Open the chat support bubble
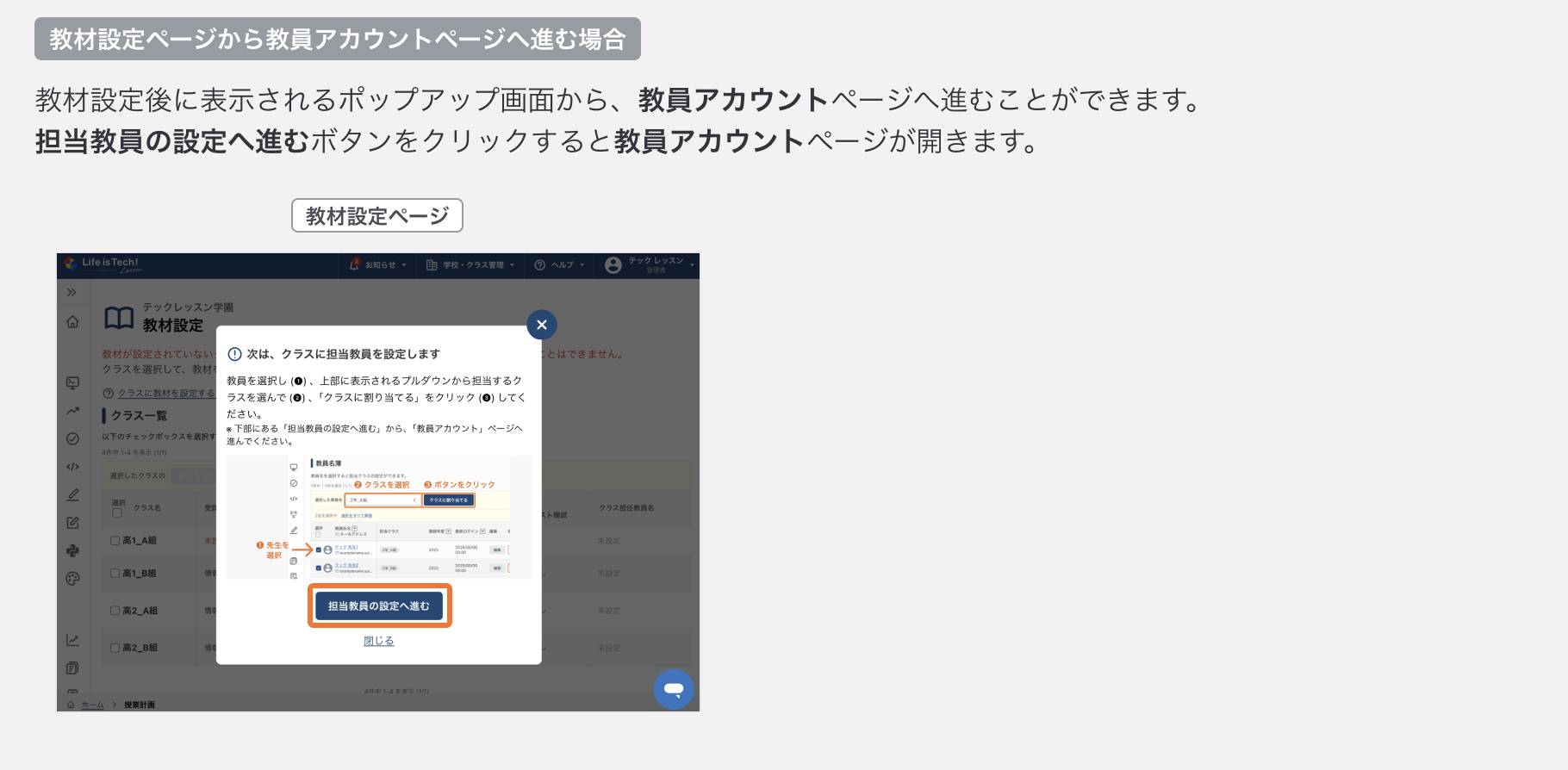The width and height of the screenshot is (1568, 770). (x=674, y=689)
